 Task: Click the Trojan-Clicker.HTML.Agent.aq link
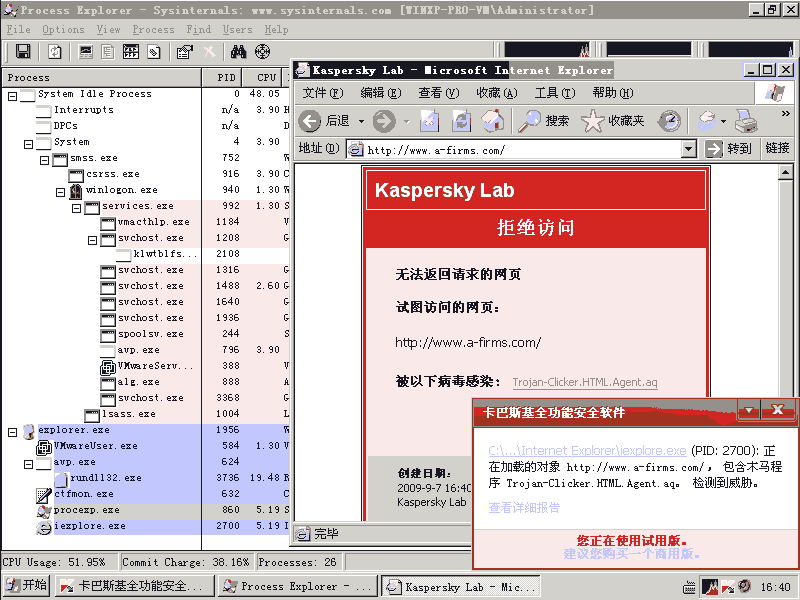[585, 382]
